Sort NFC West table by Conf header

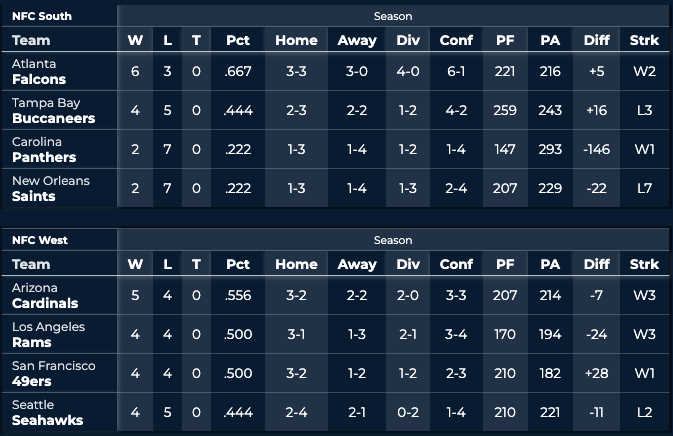456,264
